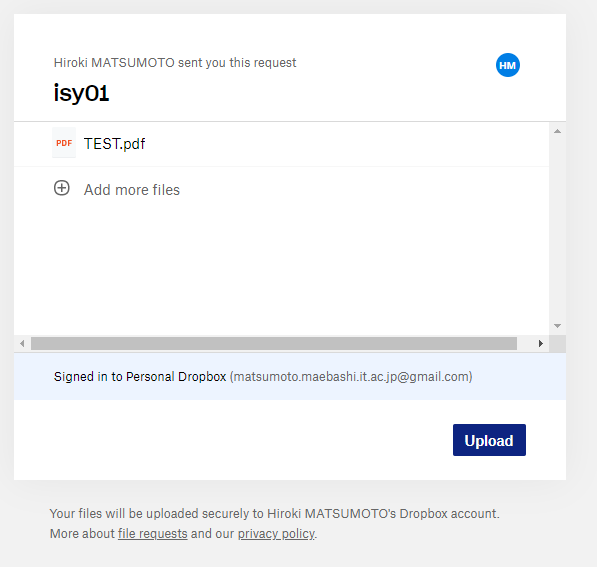Click the circled plus icon
The width and height of the screenshot is (597, 567).
62,188
